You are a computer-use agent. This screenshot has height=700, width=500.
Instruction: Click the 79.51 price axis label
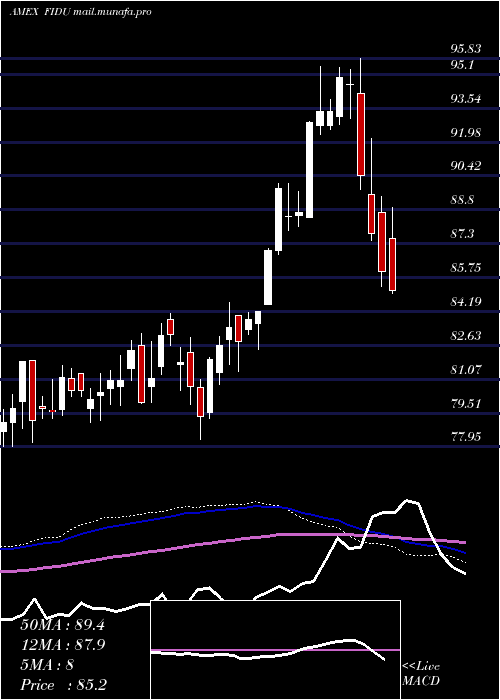pos(465,404)
